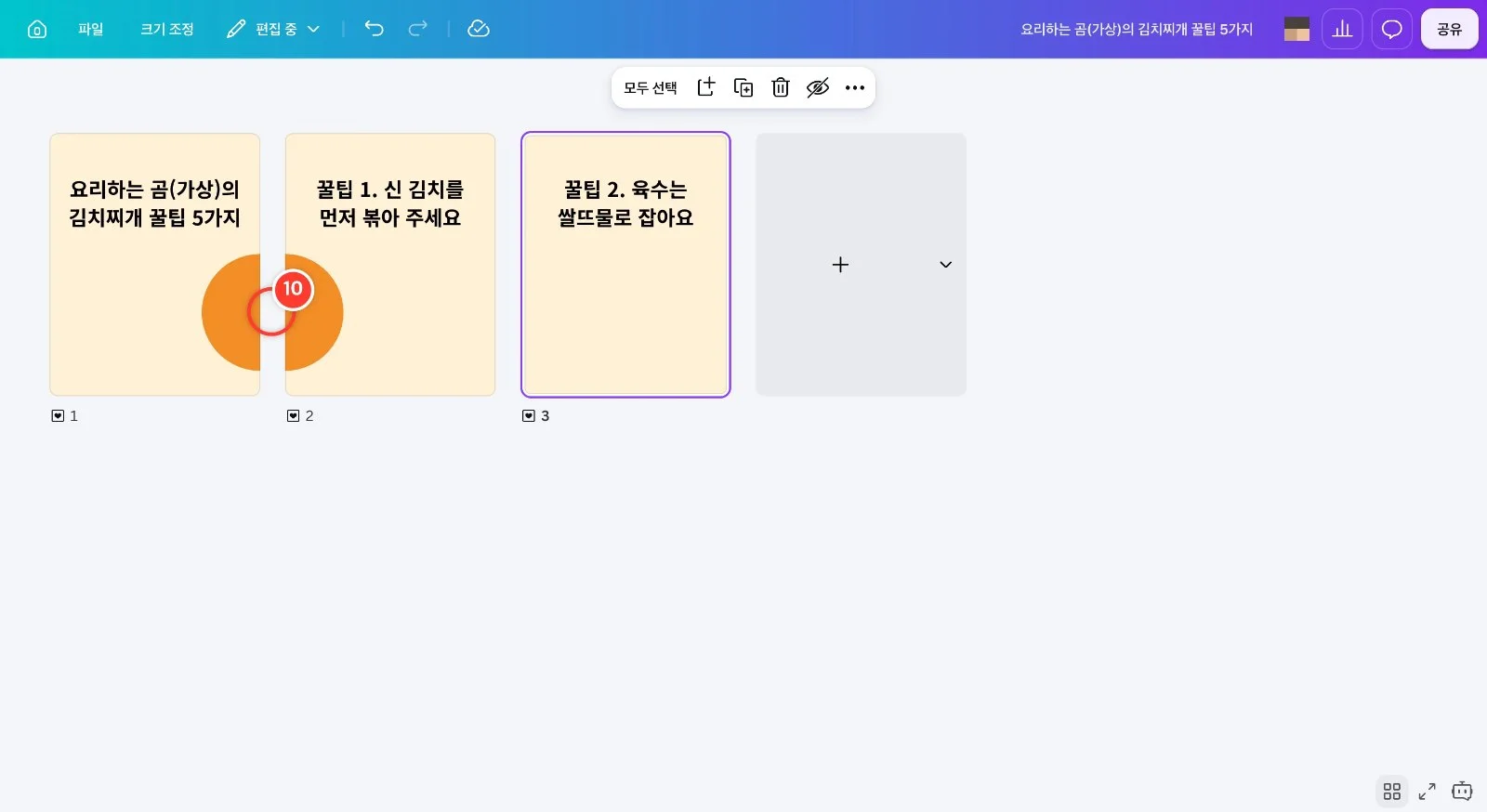Image resolution: width=1487 pixels, height=812 pixels.
Task: Open the more options ellipsis menu
Action: 855,87
